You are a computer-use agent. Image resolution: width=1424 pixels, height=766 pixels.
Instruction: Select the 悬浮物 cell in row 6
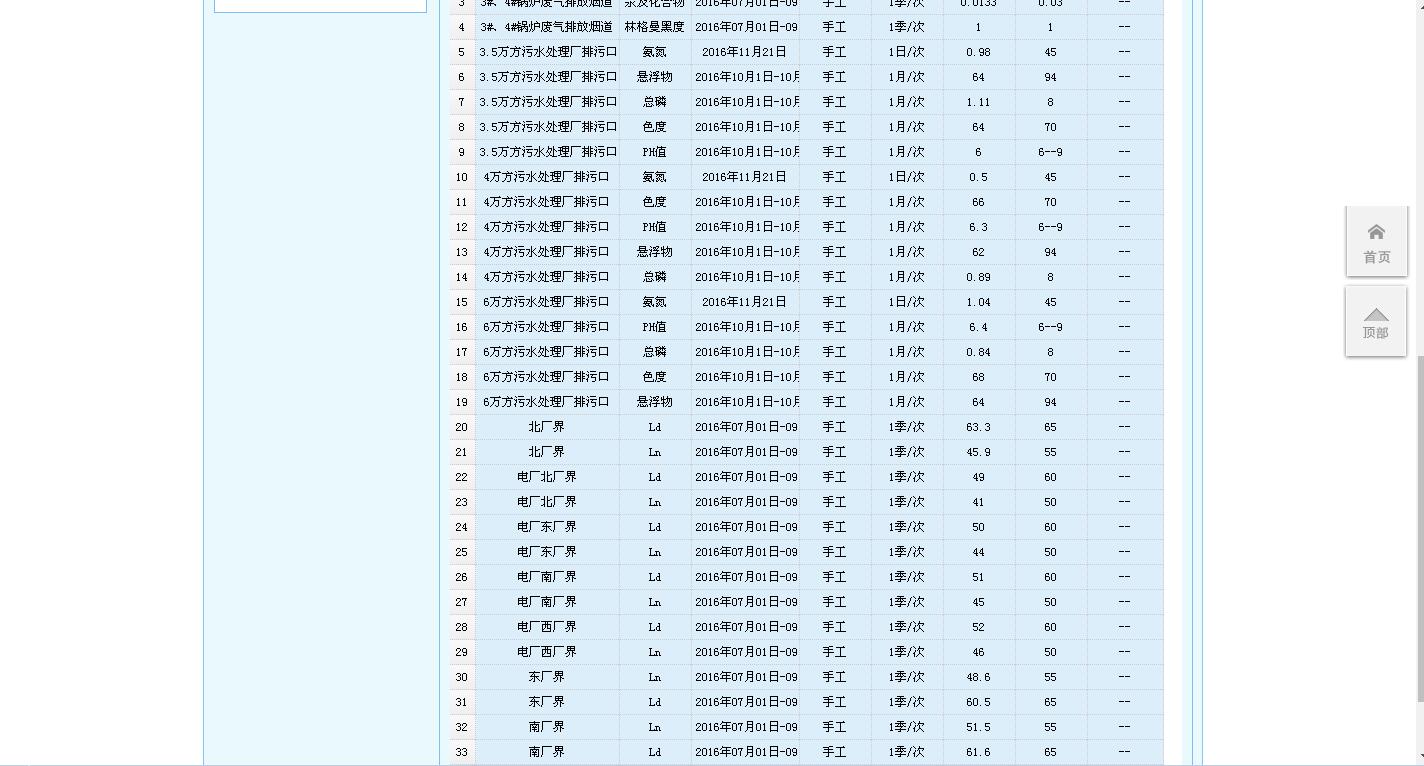click(x=654, y=77)
